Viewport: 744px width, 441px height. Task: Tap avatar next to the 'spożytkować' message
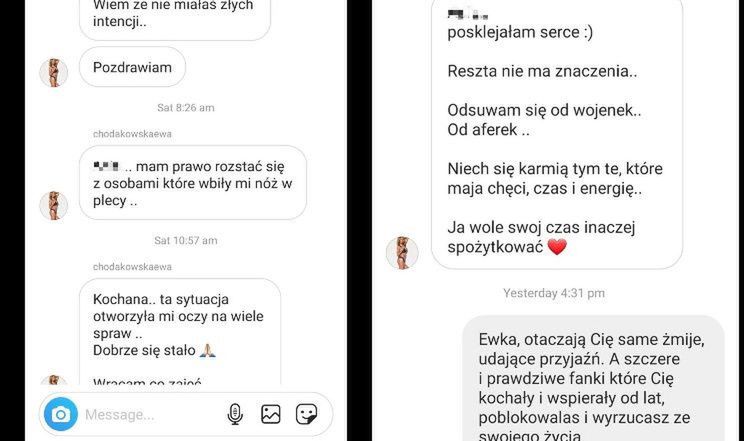coord(402,253)
